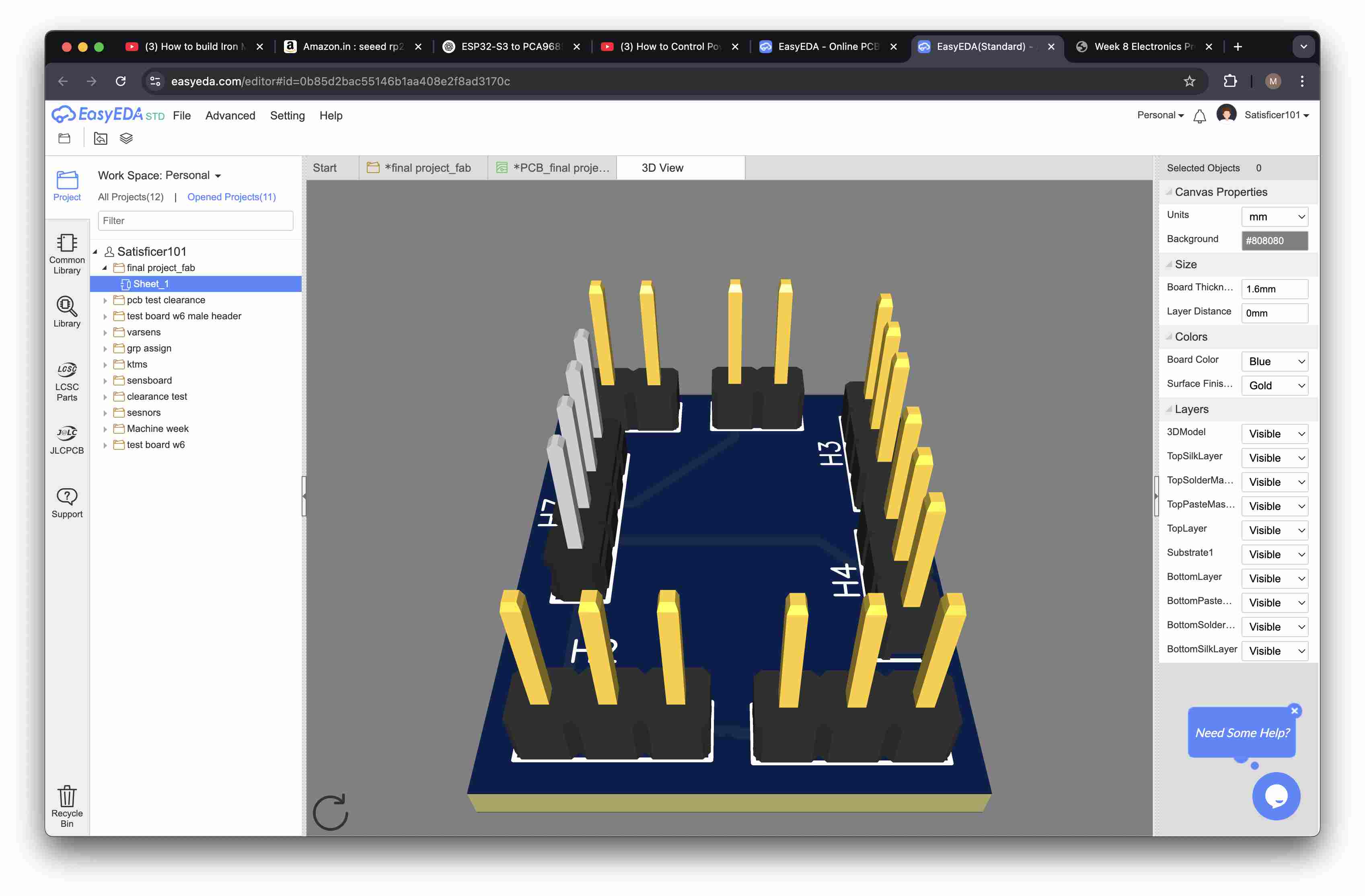Open the File menu
The image size is (1365, 896).
[x=182, y=115]
